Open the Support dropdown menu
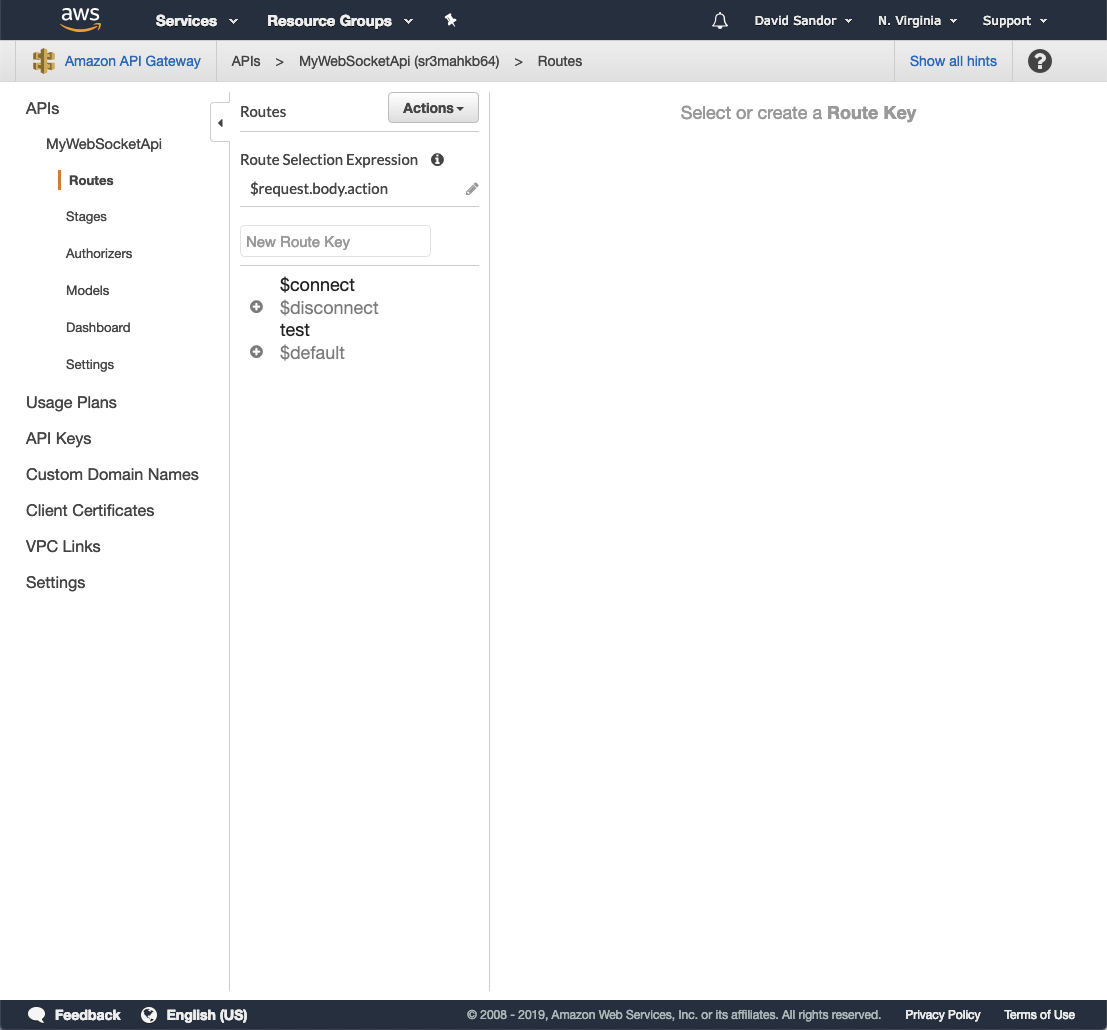This screenshot has width=1107, height=1030. (x=1015, y=20)
